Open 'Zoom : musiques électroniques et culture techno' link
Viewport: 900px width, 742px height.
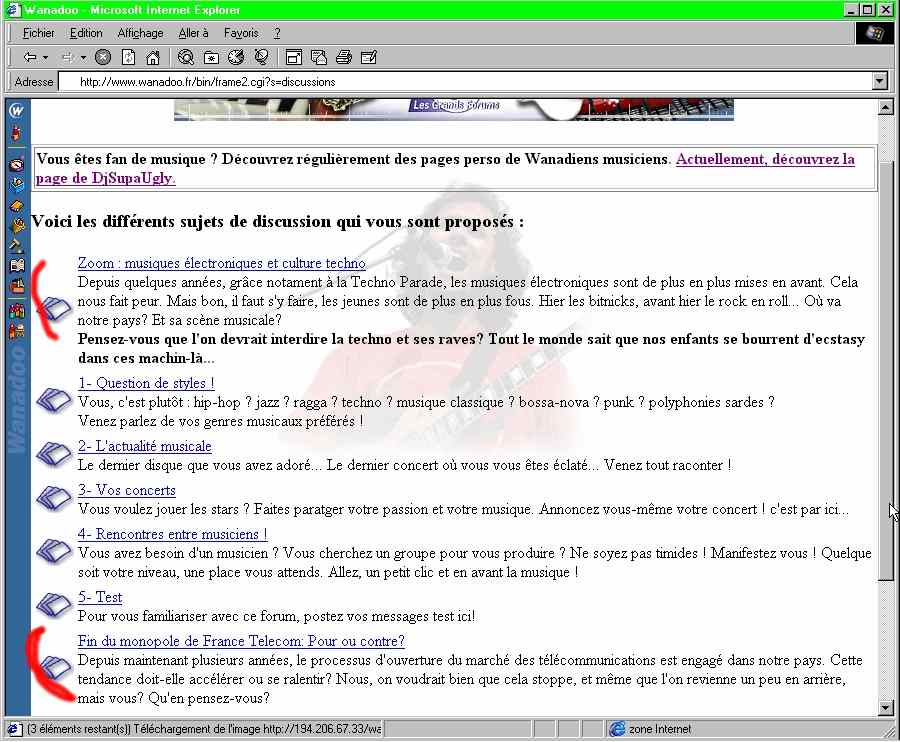[222, 263]
